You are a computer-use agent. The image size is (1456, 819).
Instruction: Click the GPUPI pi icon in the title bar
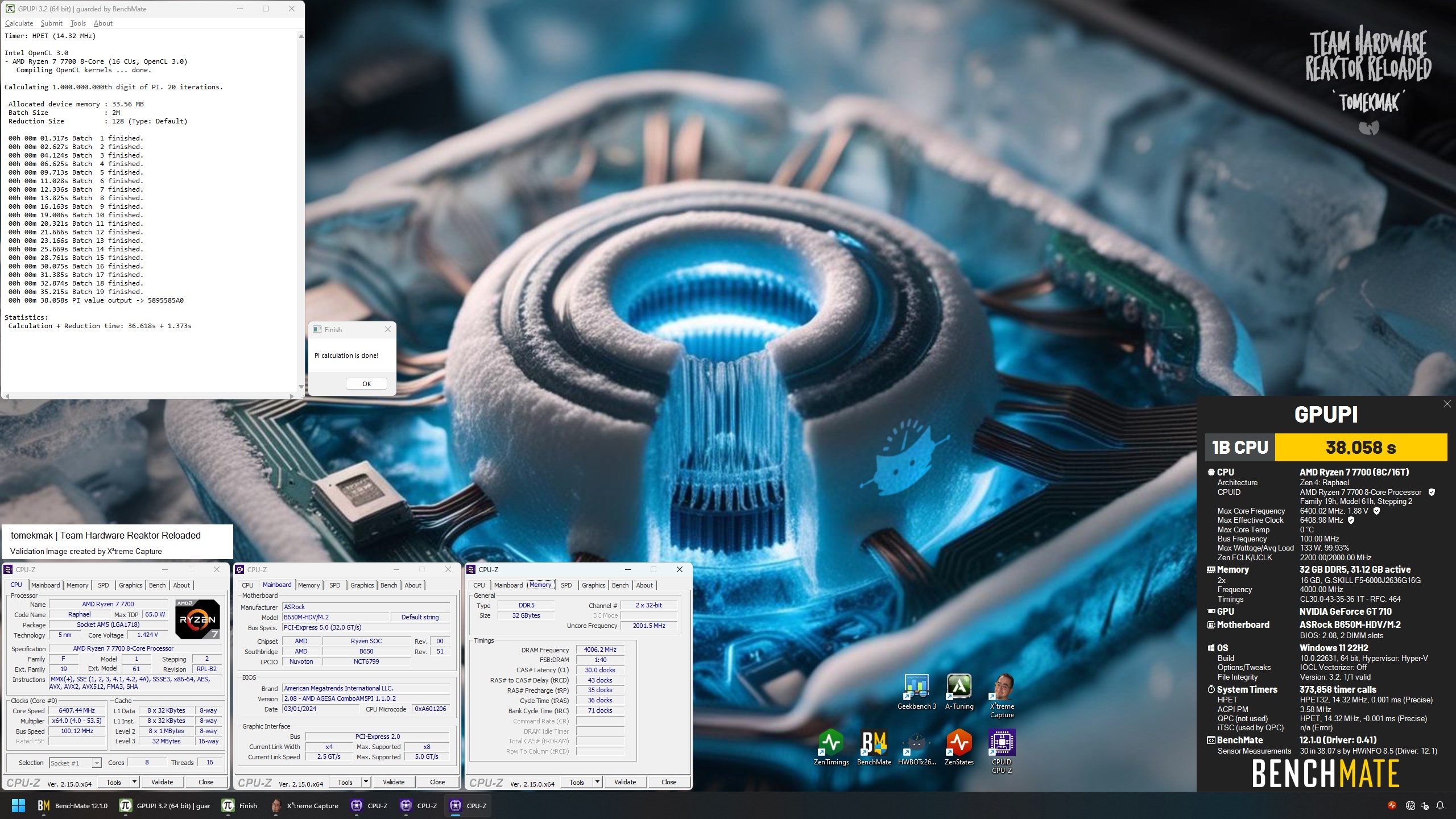click(10, 9)
